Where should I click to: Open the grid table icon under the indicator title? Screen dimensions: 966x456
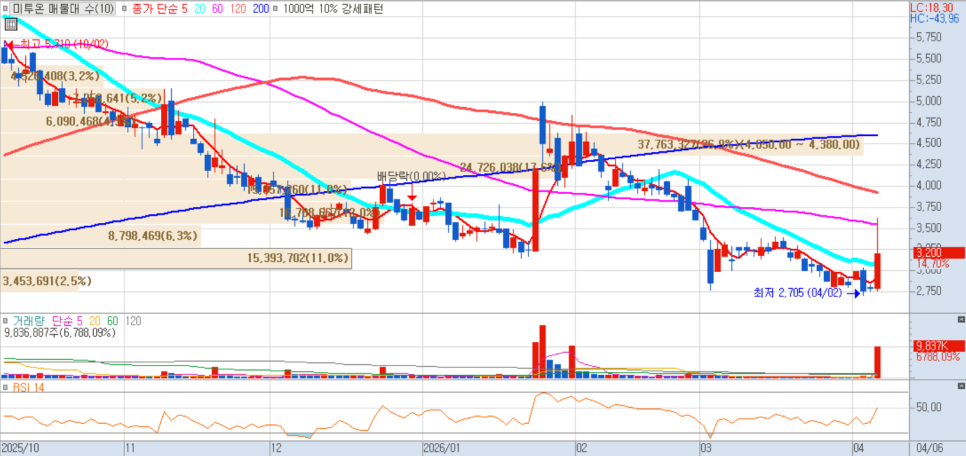tap(9, 24)
